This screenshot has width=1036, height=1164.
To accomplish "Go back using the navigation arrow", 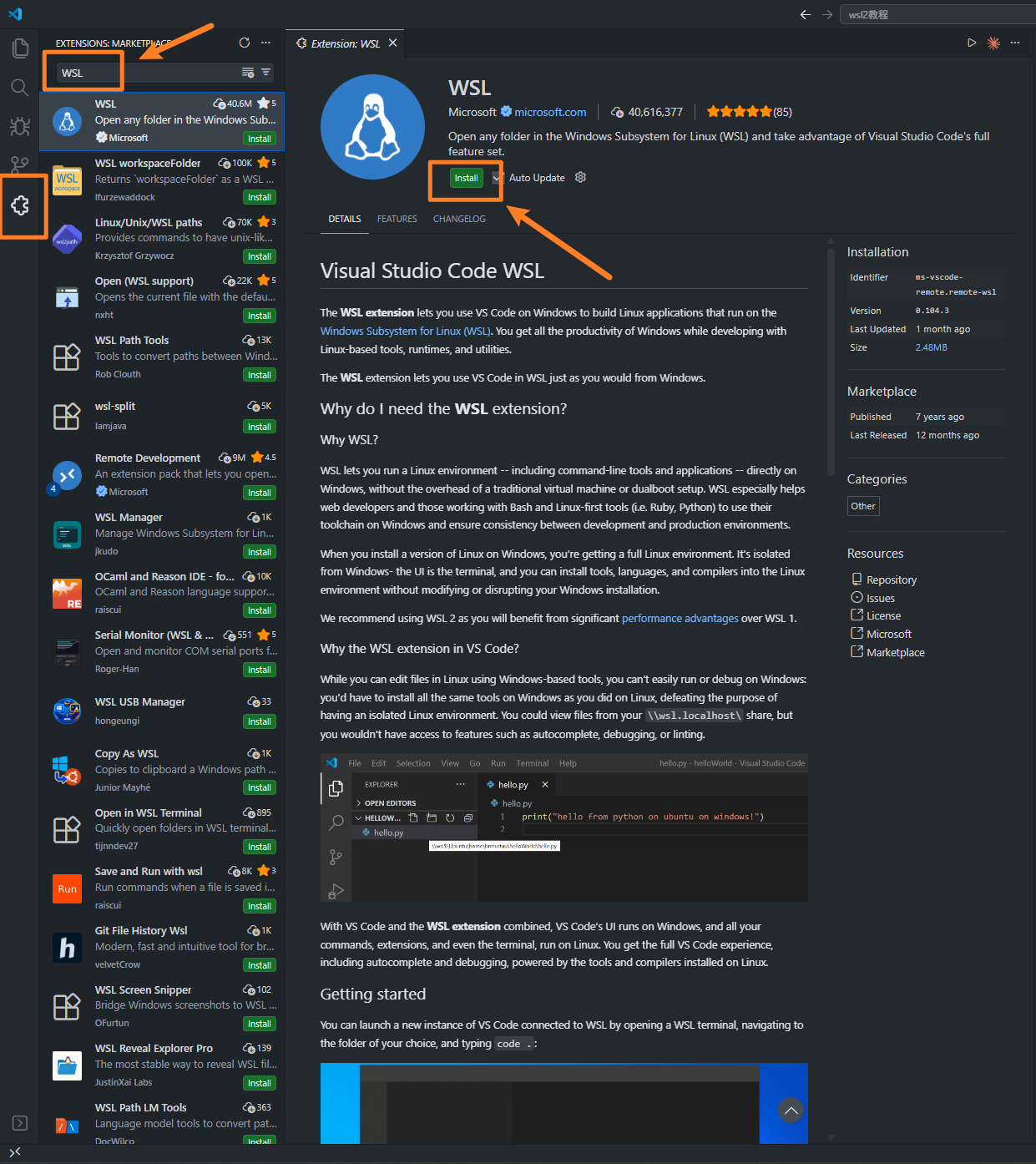I will pyautogui.click(x=806, y=14).
